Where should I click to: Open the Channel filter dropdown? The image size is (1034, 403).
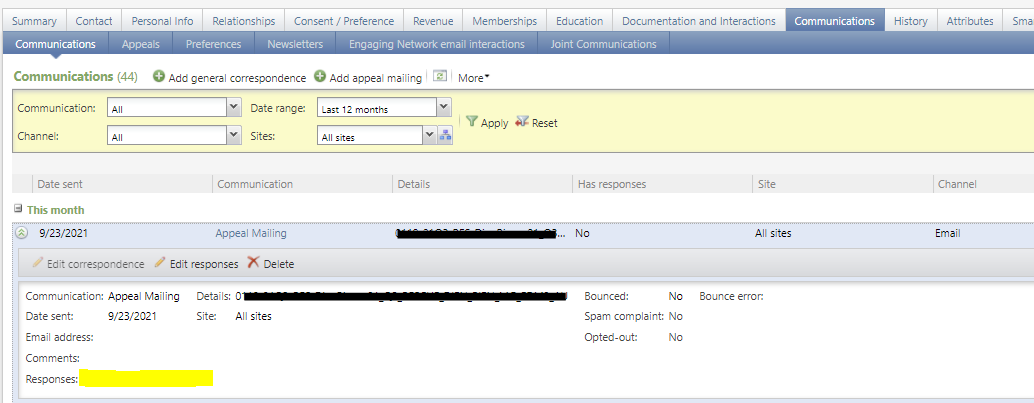233,135
